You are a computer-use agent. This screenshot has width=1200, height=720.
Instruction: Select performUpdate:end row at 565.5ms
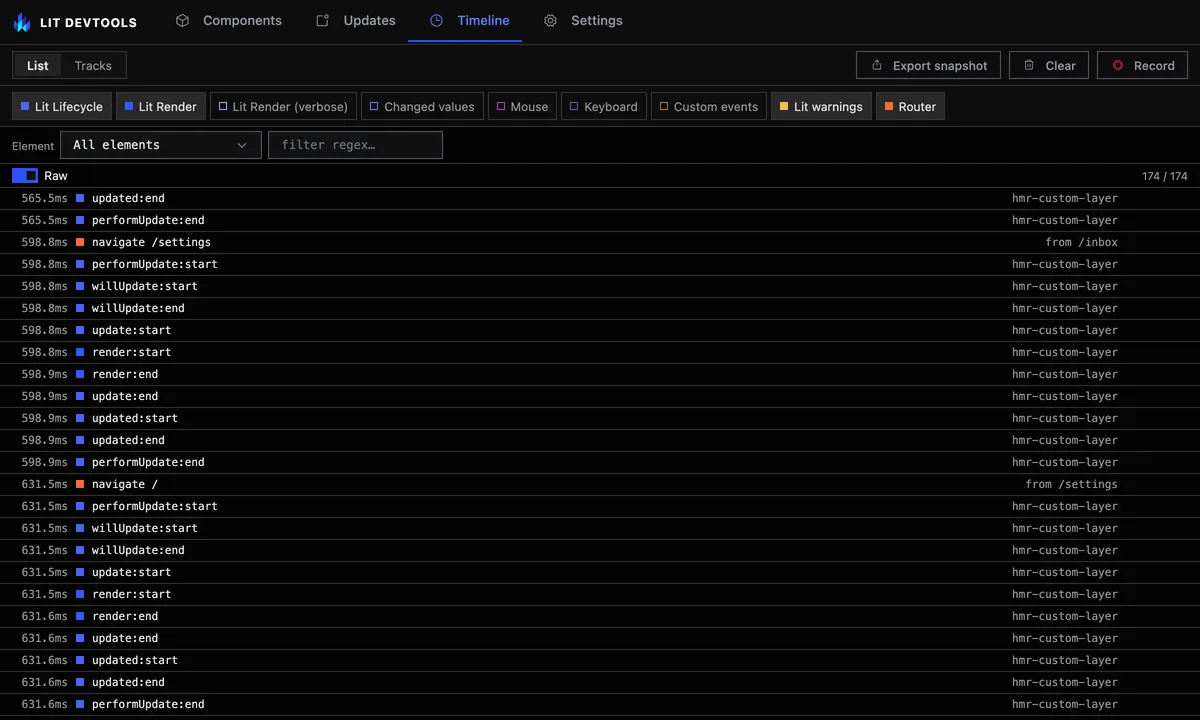point(600,220)
